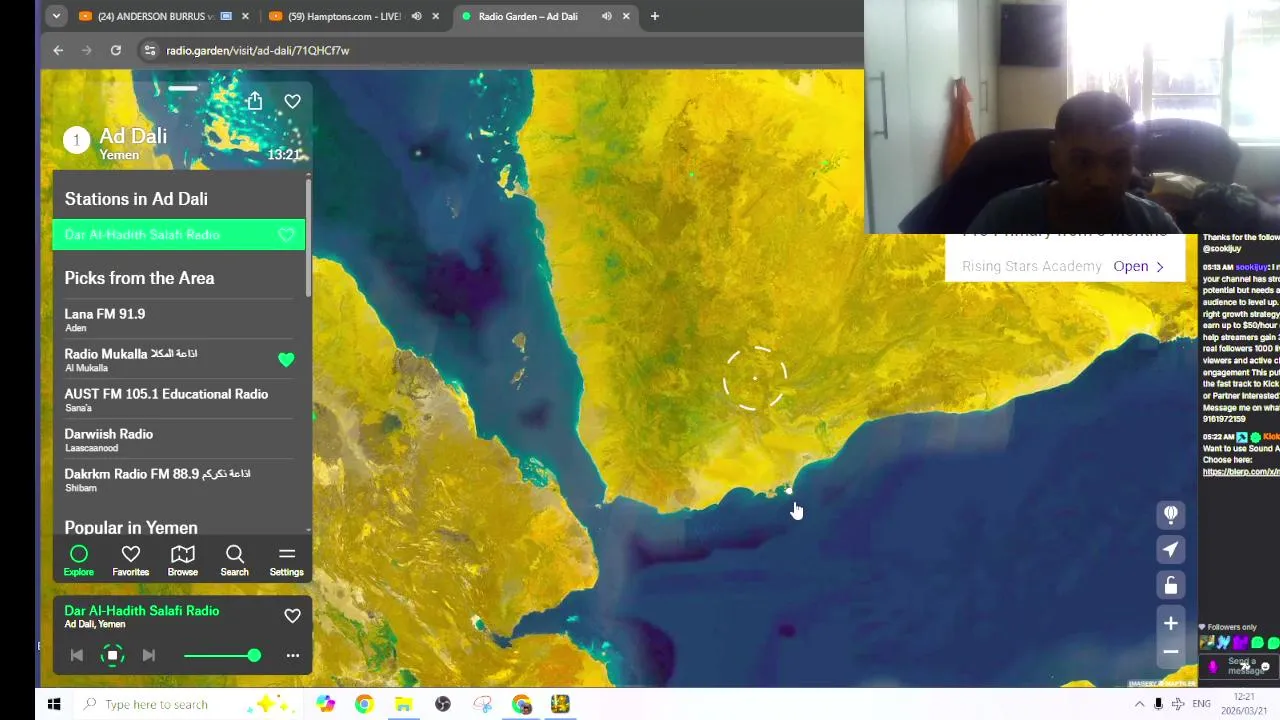Toggle favorite heart for Radio Mukalla
Screen dimensions: 1280x720
coord(286,359)
